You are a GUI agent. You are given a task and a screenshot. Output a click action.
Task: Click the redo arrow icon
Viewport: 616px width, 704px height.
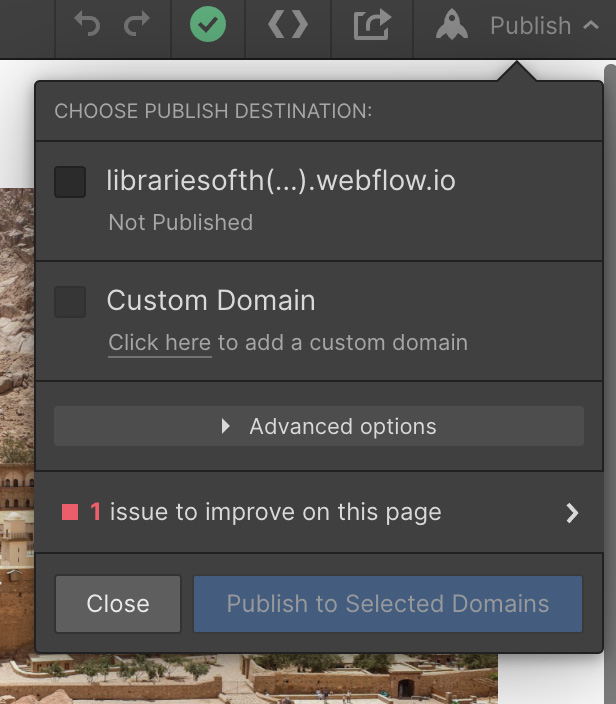tap(136, 24)
